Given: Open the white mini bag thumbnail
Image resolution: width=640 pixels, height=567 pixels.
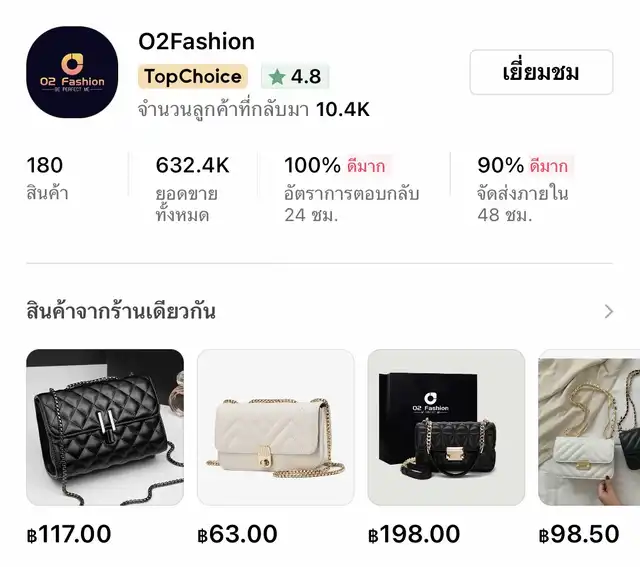Looking at the screenshot, I should 589,427.
